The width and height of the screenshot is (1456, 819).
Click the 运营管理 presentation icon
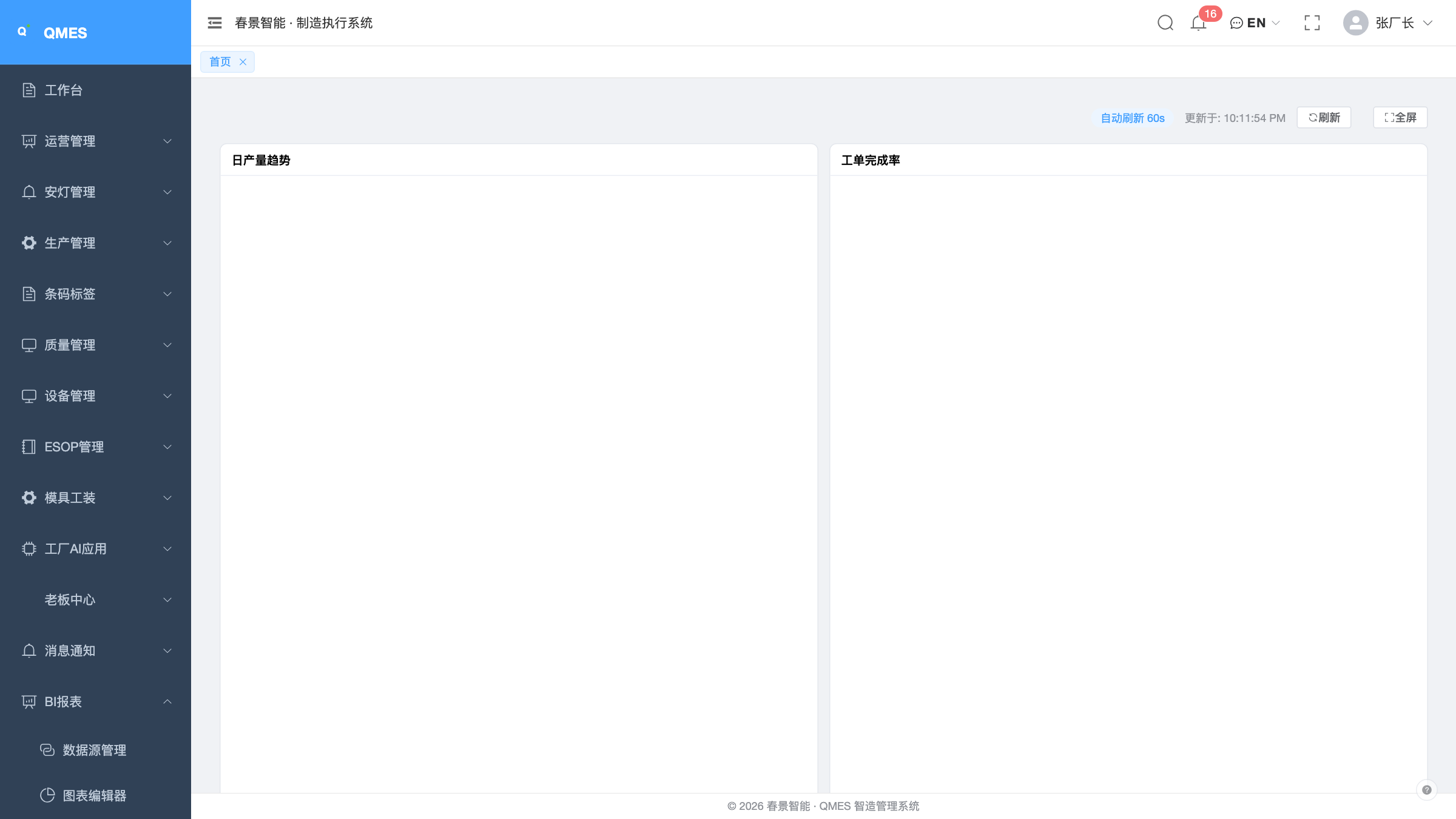click(29, 141)
